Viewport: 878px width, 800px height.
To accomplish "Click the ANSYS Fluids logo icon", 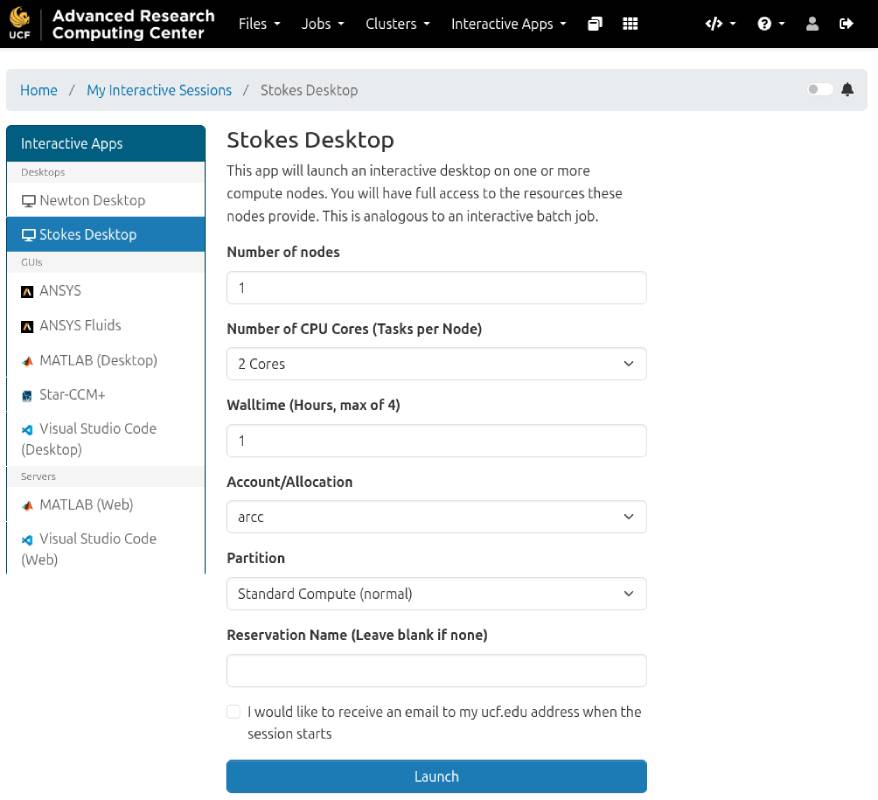I will pos(27,326).
